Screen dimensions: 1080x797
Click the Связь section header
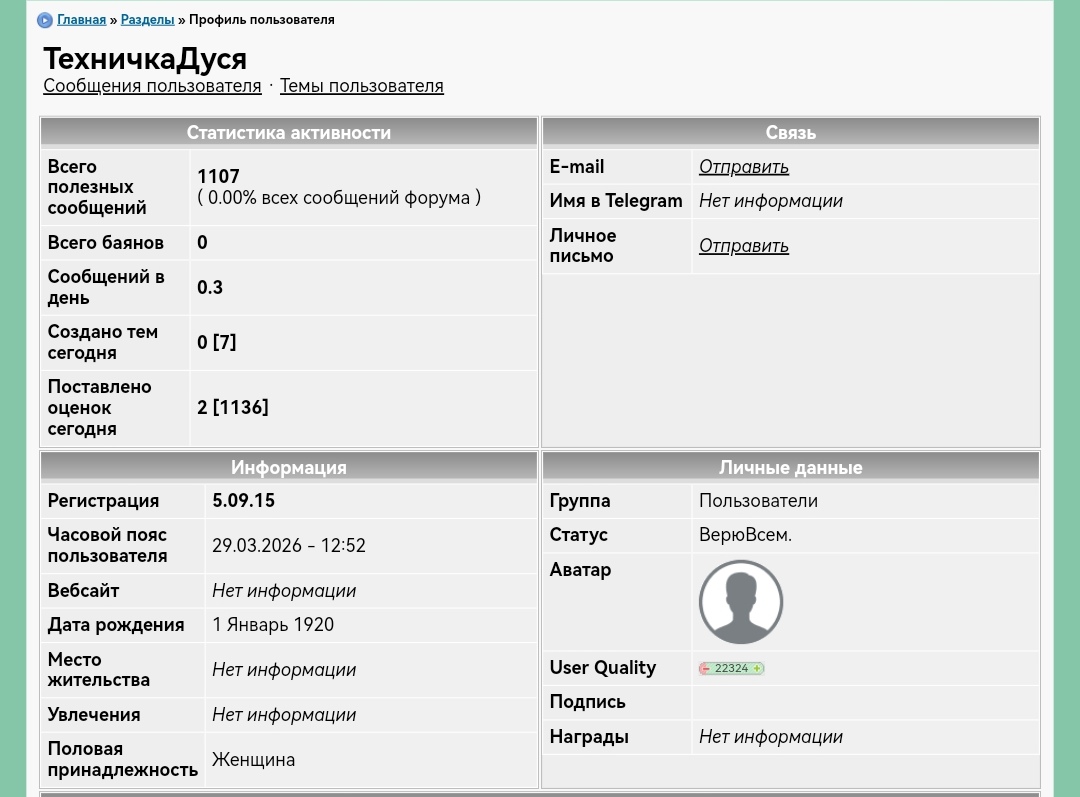click(791, 132)
